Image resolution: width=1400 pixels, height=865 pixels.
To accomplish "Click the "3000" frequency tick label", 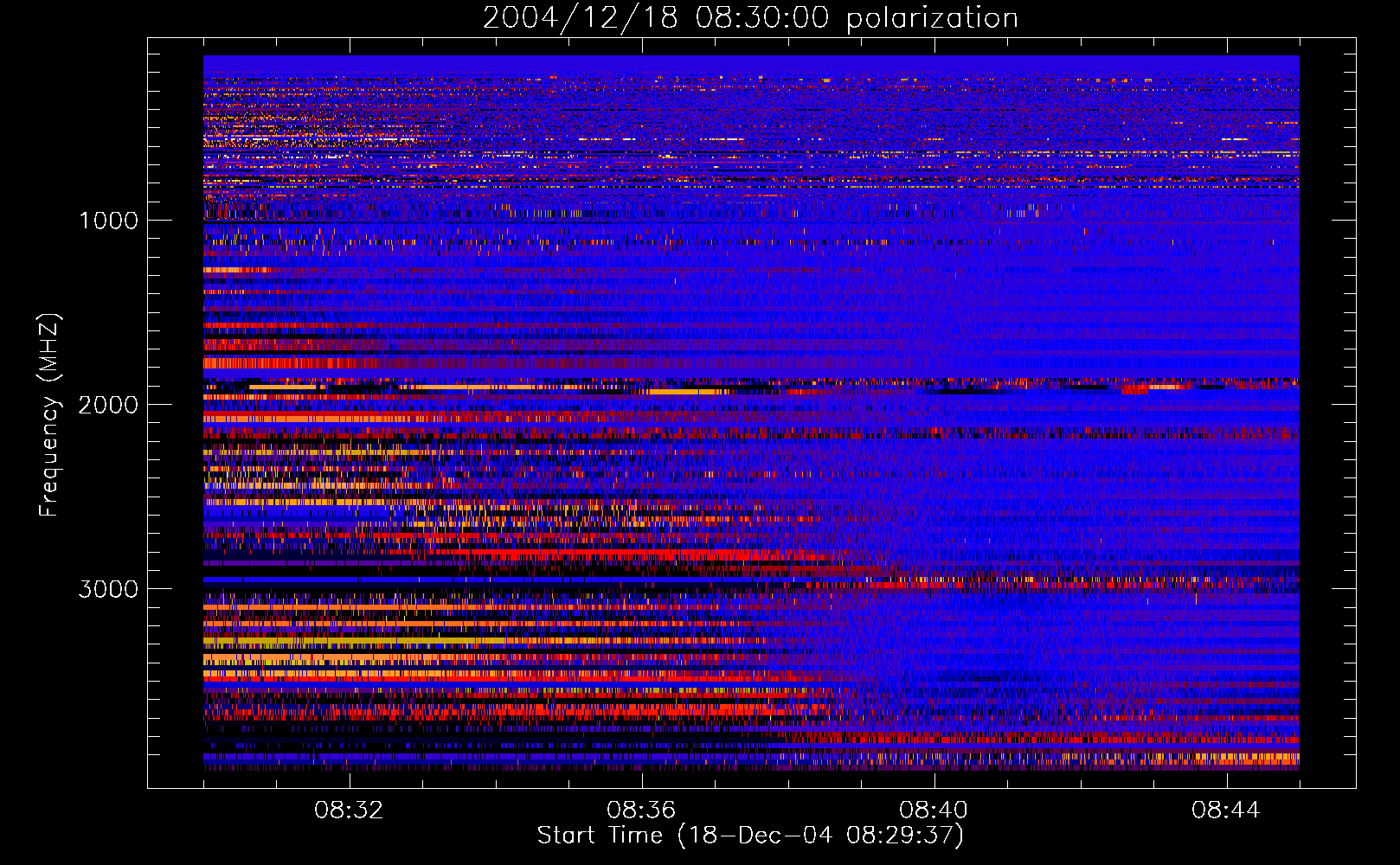I will tap(108, 589).
